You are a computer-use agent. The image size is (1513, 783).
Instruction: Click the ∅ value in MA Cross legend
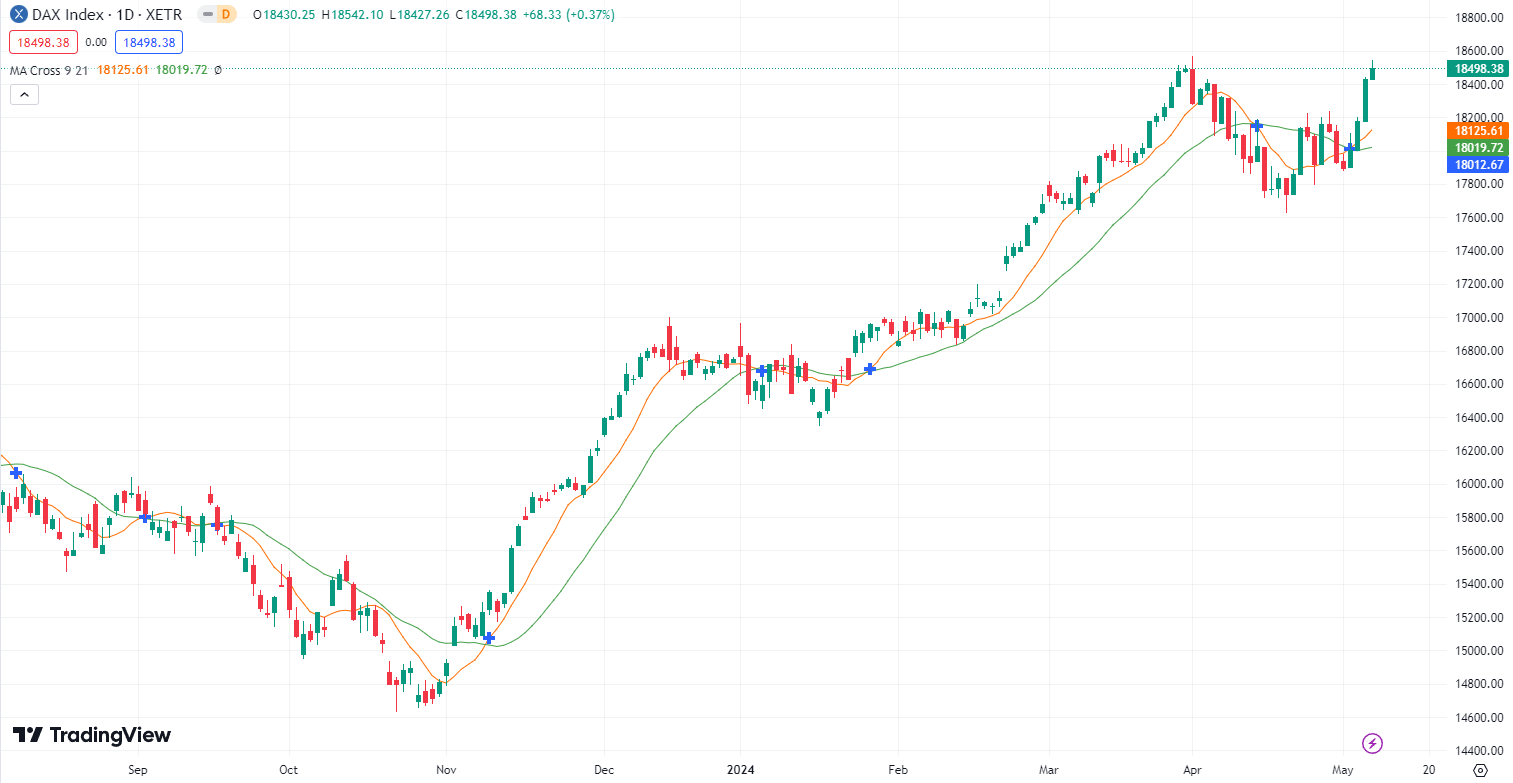click(218, 70)
